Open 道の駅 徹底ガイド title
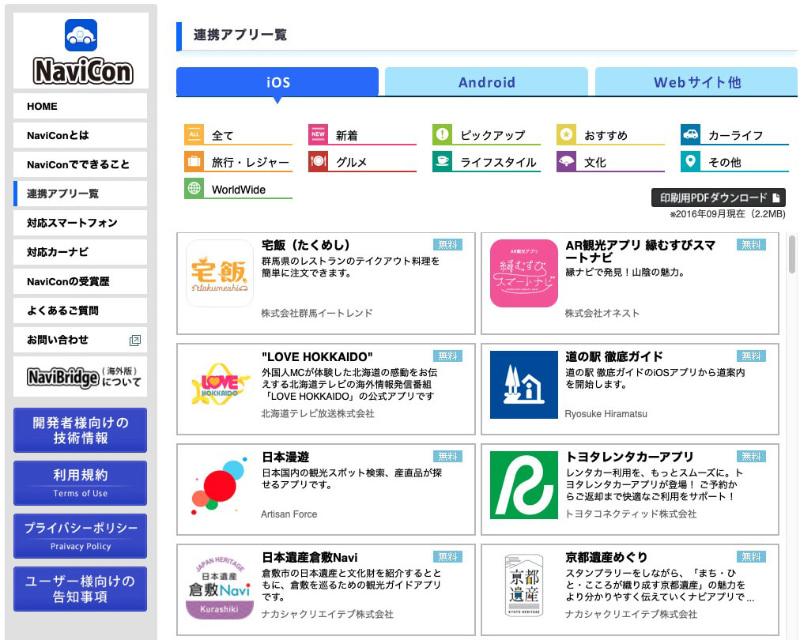 [x=614, y=356]
